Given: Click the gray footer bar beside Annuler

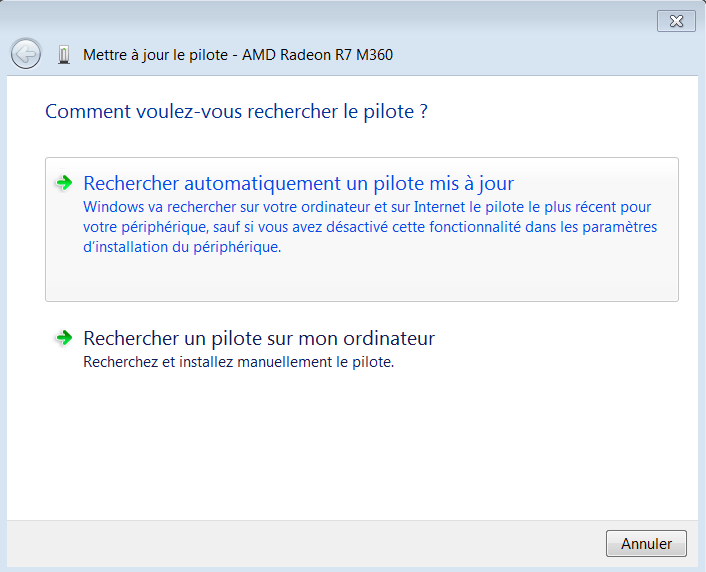Looking at the screenshot, I should tap(306, 544).
